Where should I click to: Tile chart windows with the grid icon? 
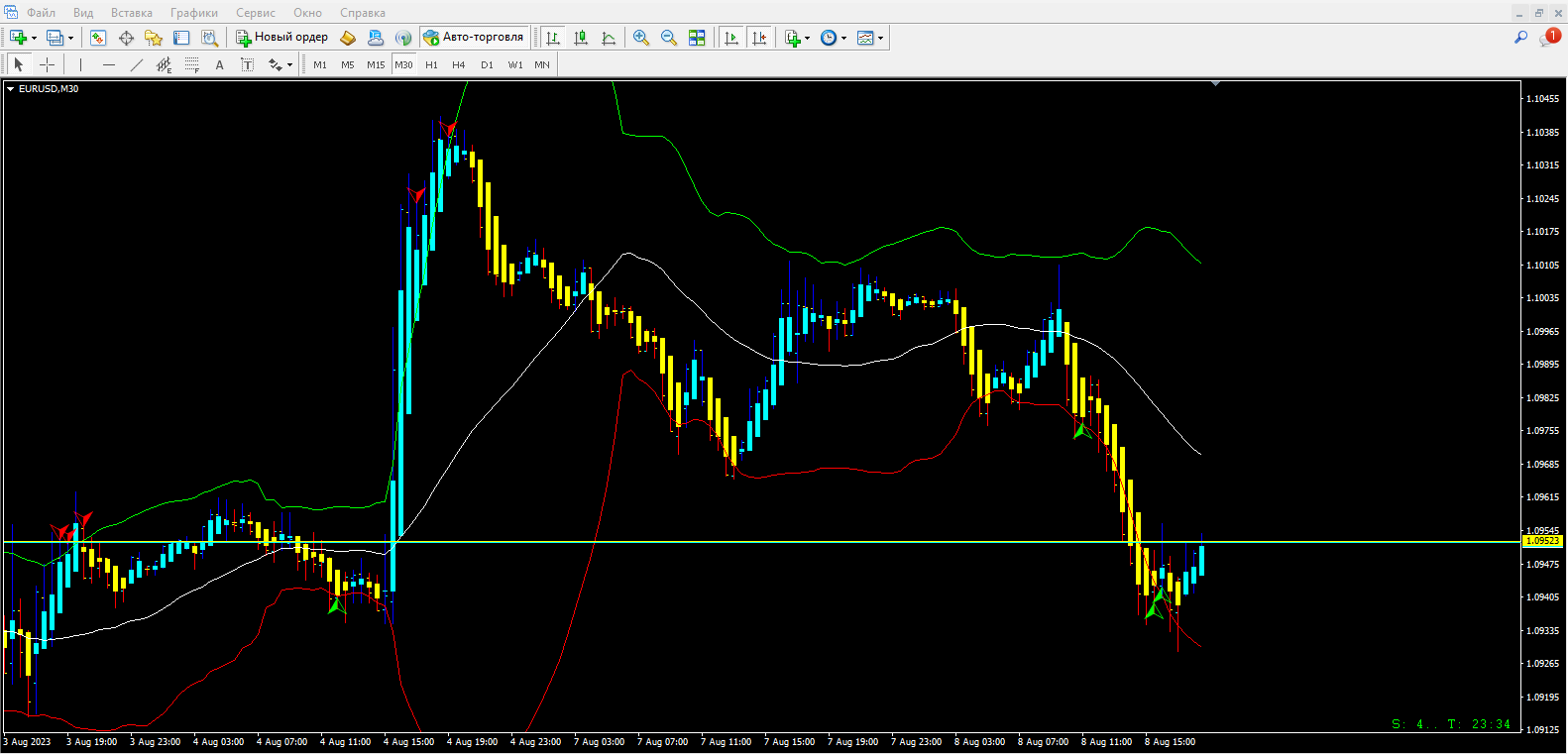point(697,38)
